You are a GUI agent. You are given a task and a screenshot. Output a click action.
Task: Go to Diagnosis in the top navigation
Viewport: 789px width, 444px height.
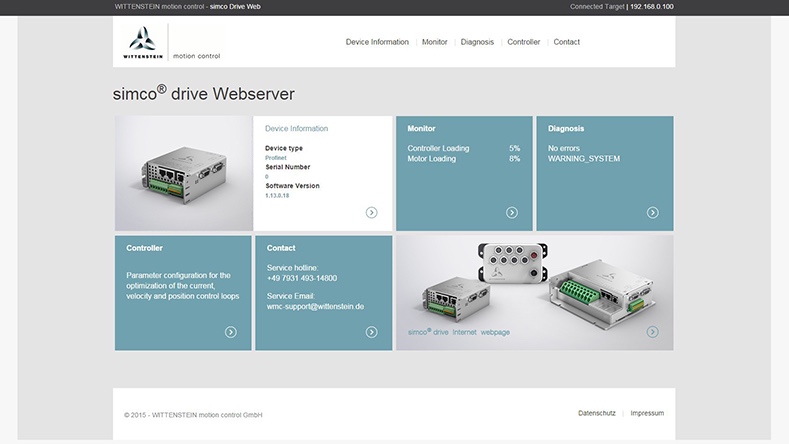click(x=477, y=42)
